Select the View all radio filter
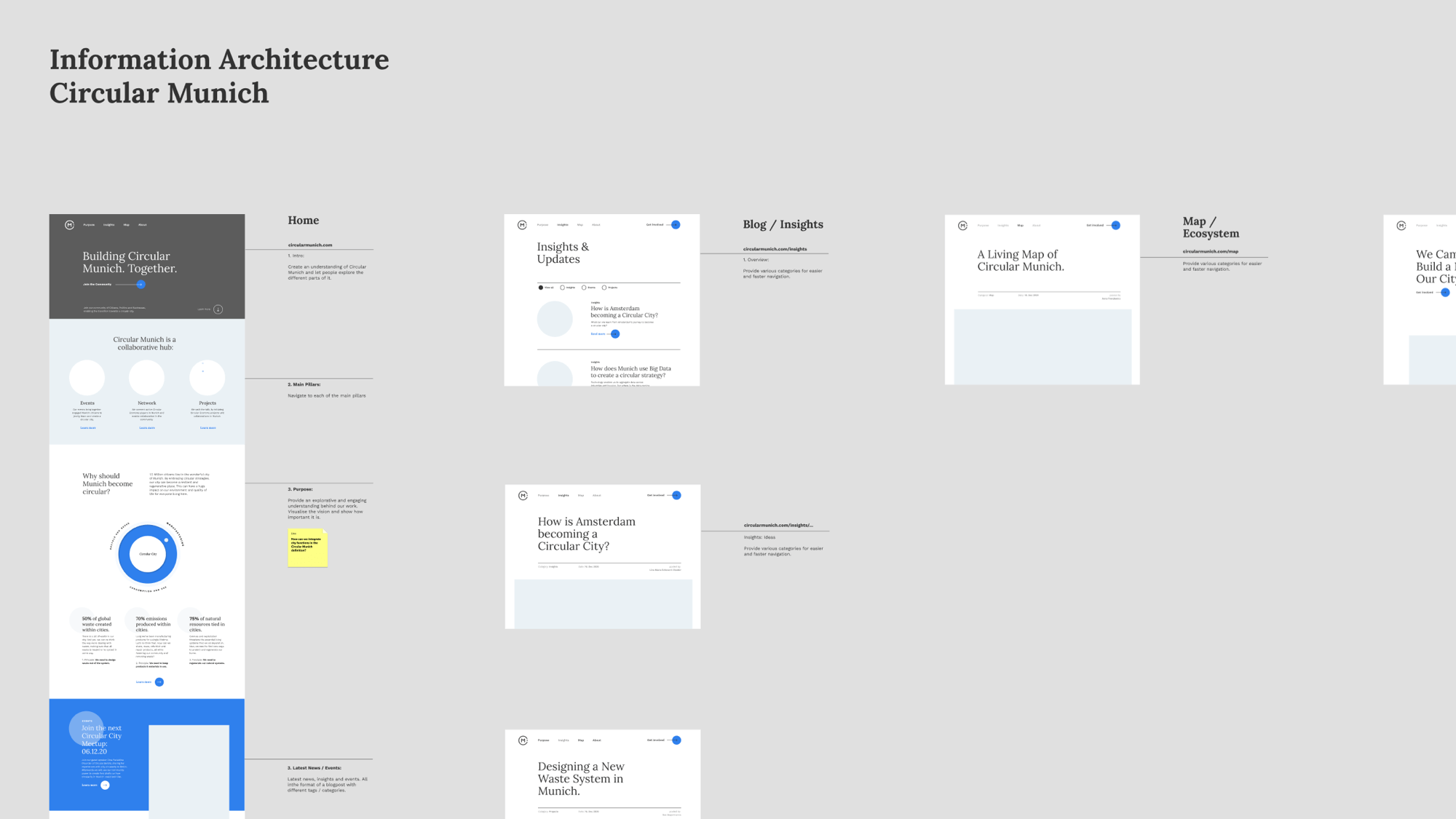 [x=541, y=288]
